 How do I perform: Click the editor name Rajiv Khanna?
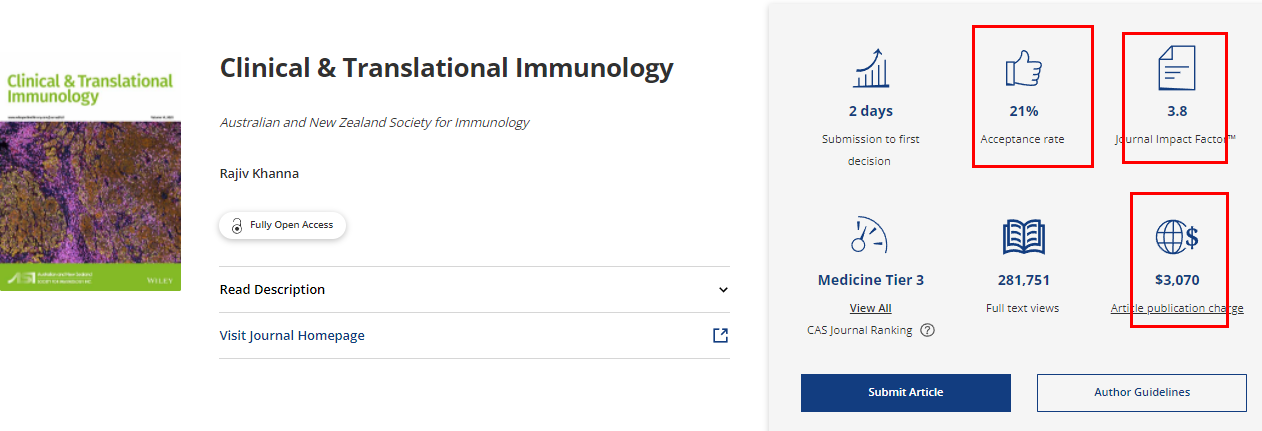259,173
